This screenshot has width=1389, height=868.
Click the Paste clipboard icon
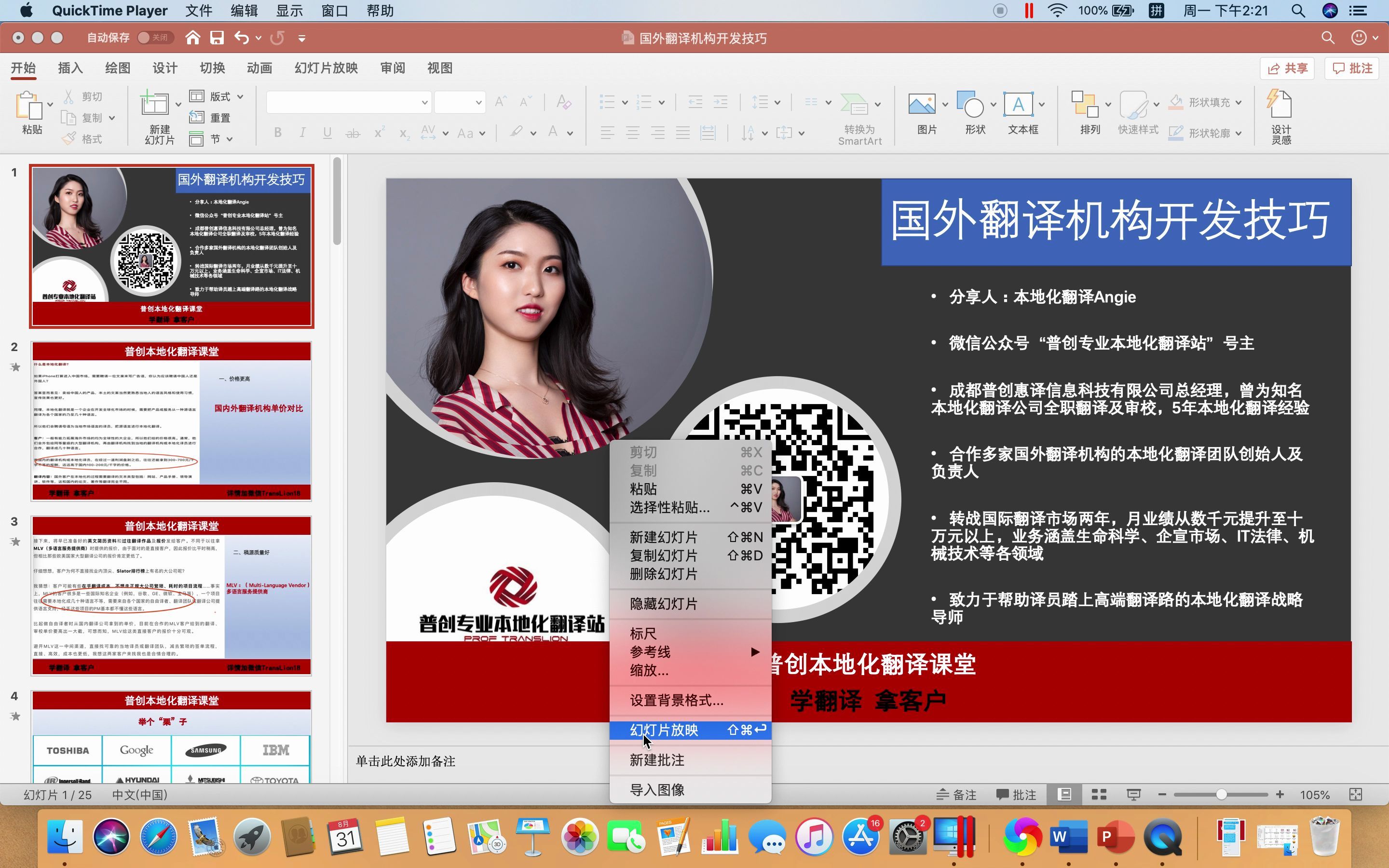[x=29, y=105]
